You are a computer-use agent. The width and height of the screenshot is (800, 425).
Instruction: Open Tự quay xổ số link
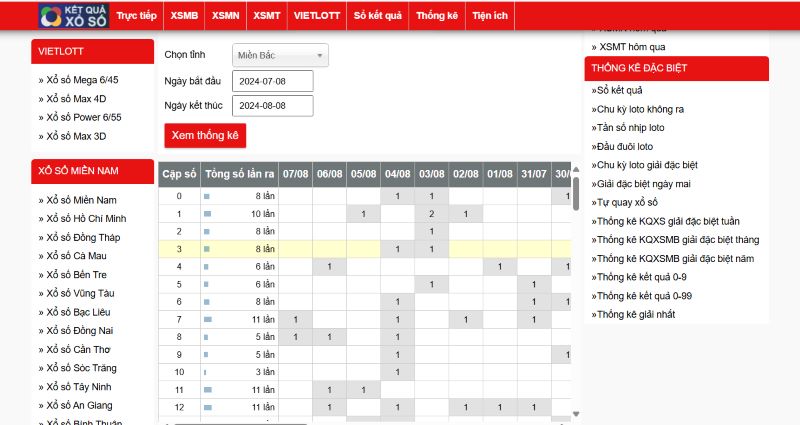627,203
